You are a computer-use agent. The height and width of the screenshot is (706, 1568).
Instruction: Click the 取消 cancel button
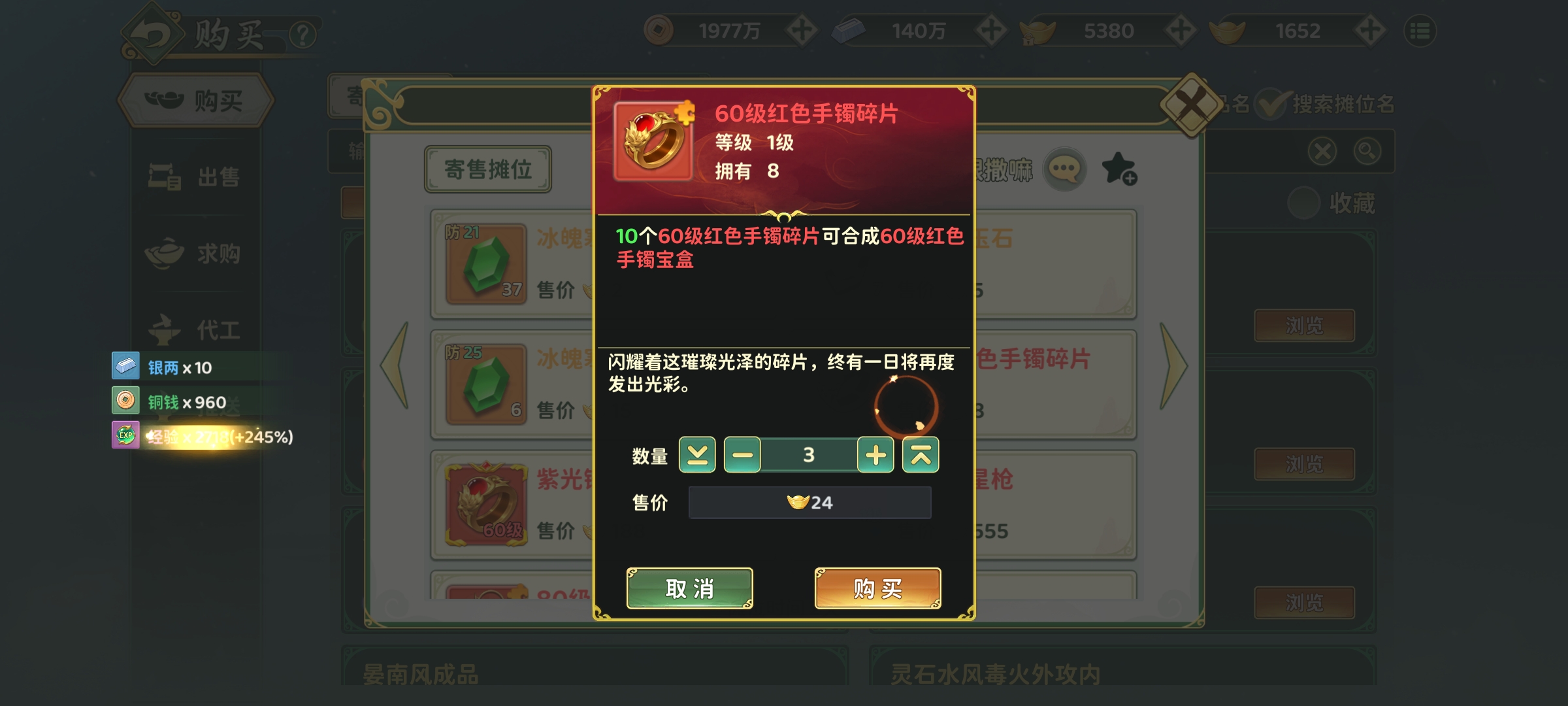point(690,588)
